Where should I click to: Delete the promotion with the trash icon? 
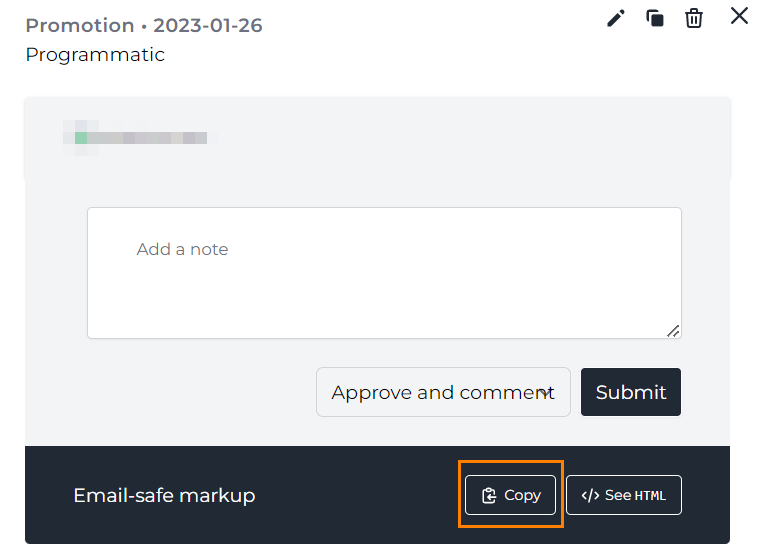point(694,18)
